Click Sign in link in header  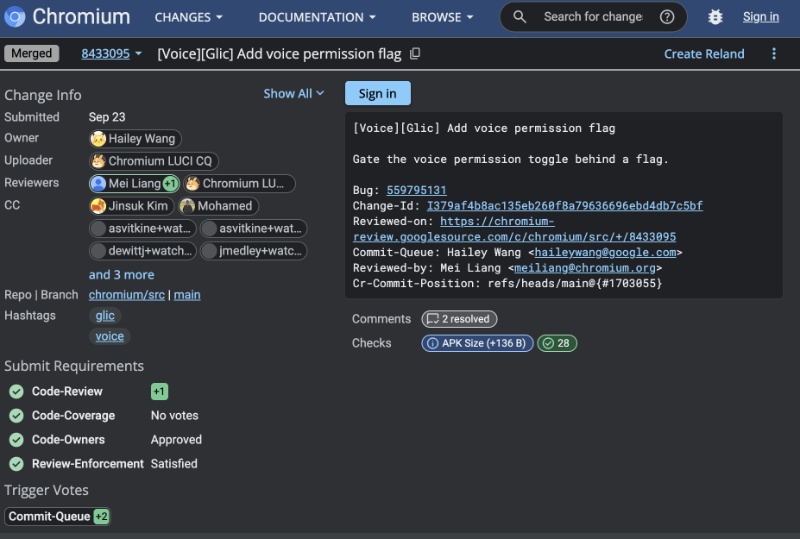click(x=761, y=17)
